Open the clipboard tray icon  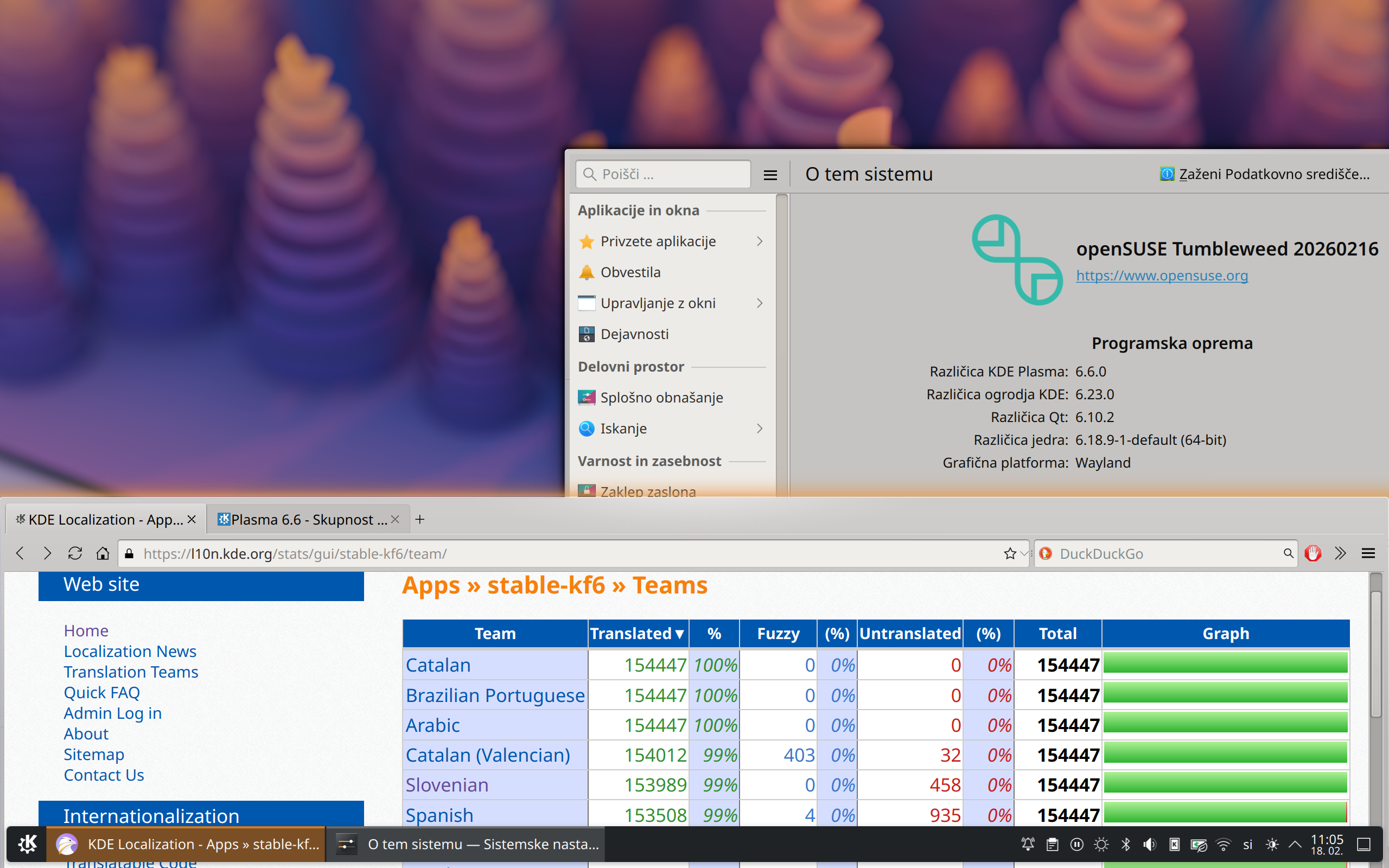(1052, 845)
